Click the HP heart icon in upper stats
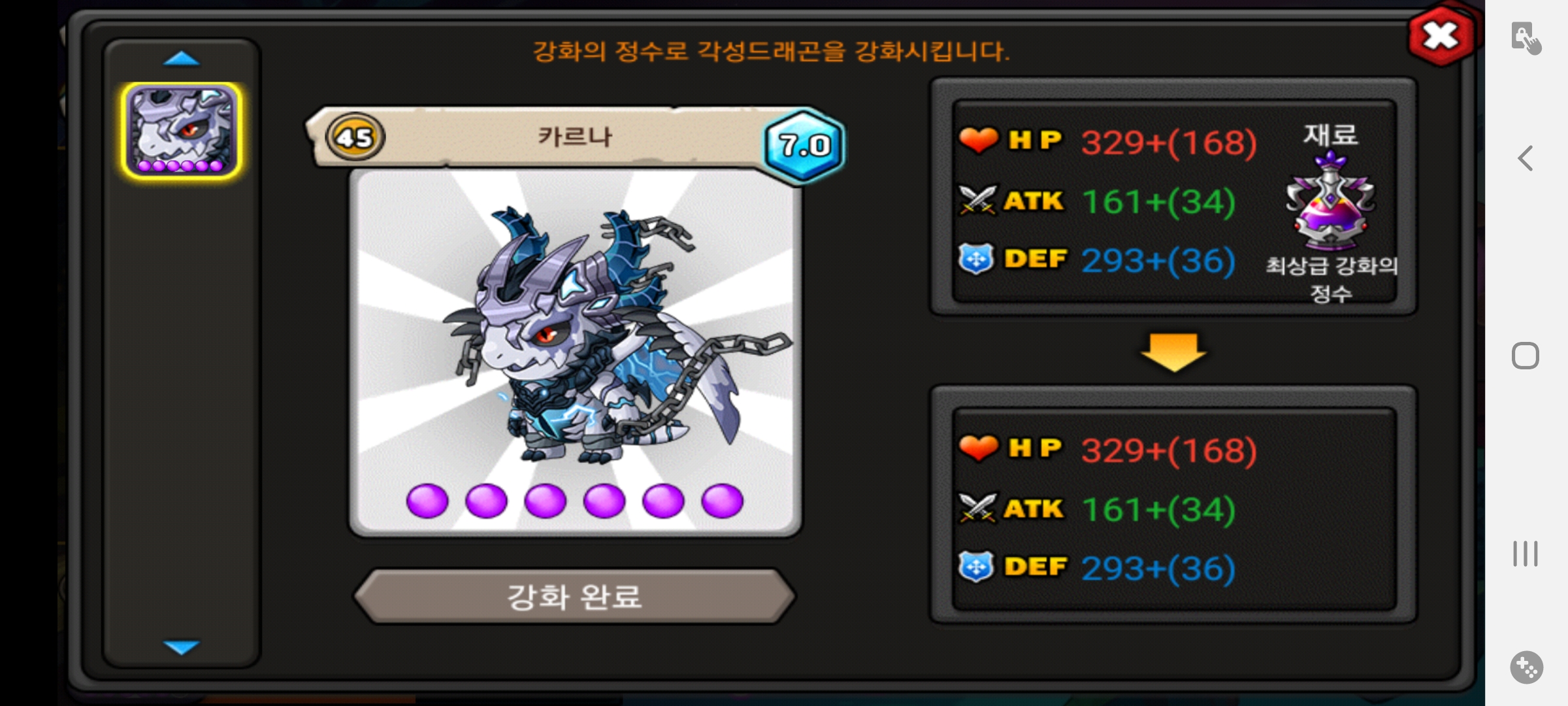1568x706 pixels. 978,139
